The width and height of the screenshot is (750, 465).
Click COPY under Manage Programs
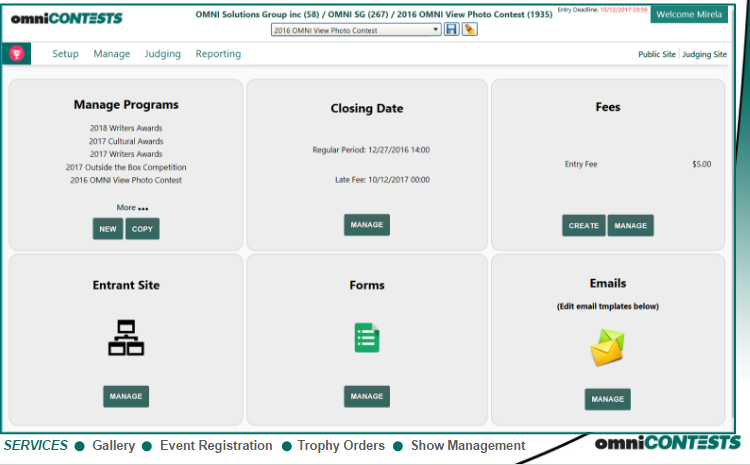coord(142,229)
